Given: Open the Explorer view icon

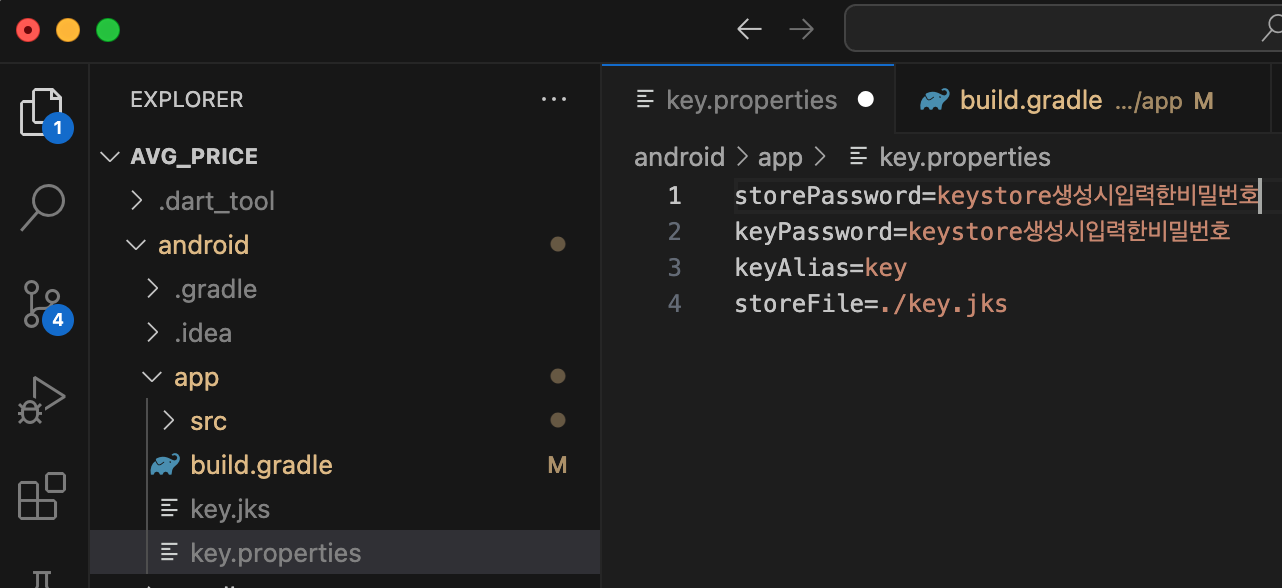Looking at the screenshot, I should (42, 112).
